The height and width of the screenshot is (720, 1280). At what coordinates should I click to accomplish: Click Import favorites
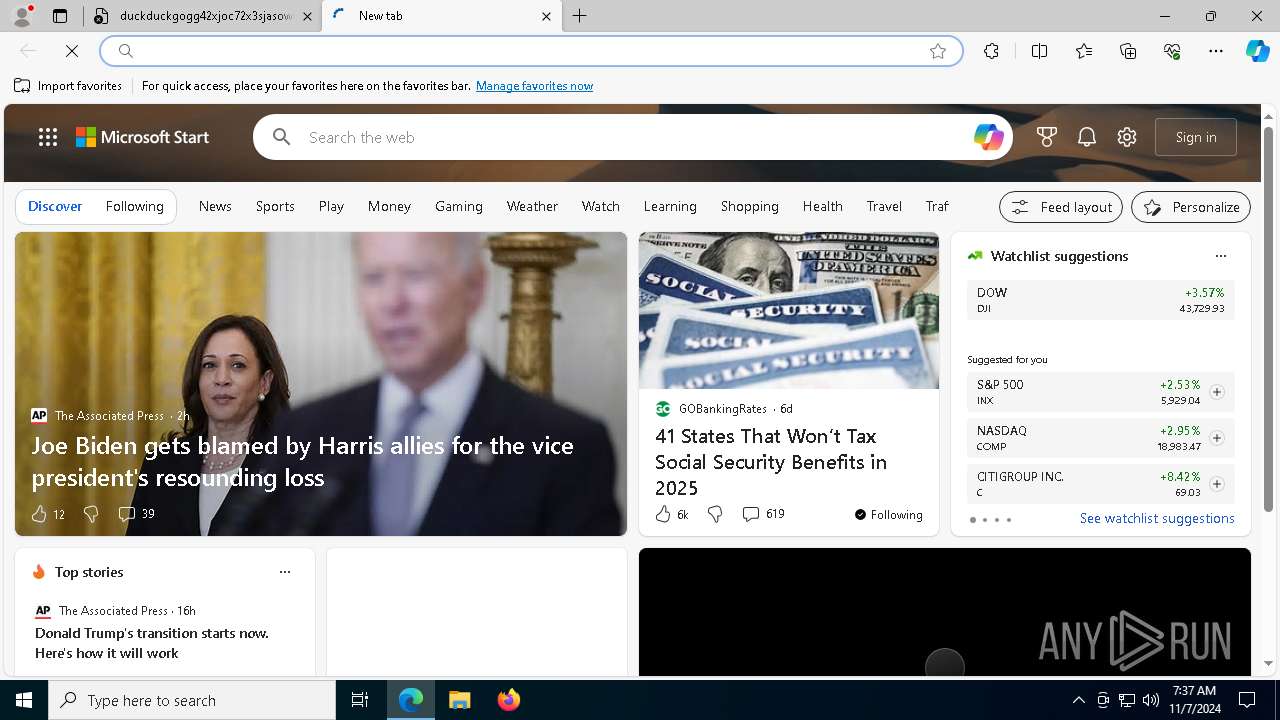(68, 86)
